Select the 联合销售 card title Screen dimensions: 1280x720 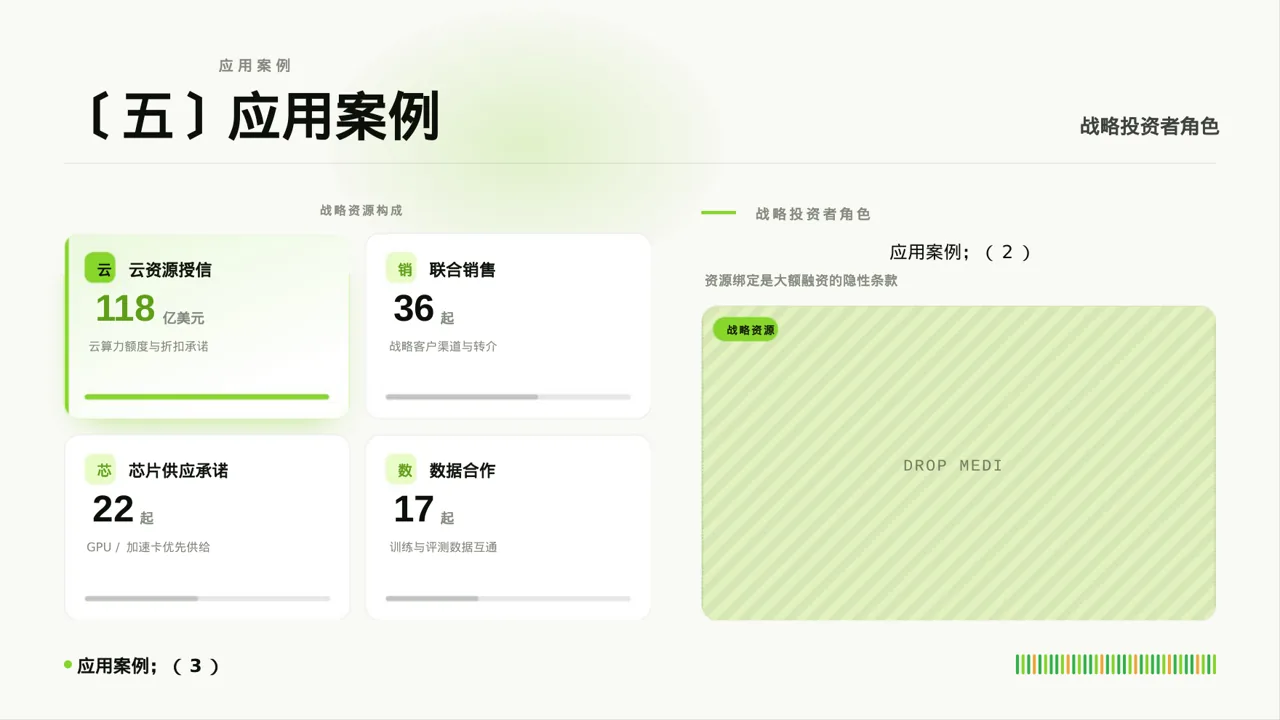[x=462, y=270]
